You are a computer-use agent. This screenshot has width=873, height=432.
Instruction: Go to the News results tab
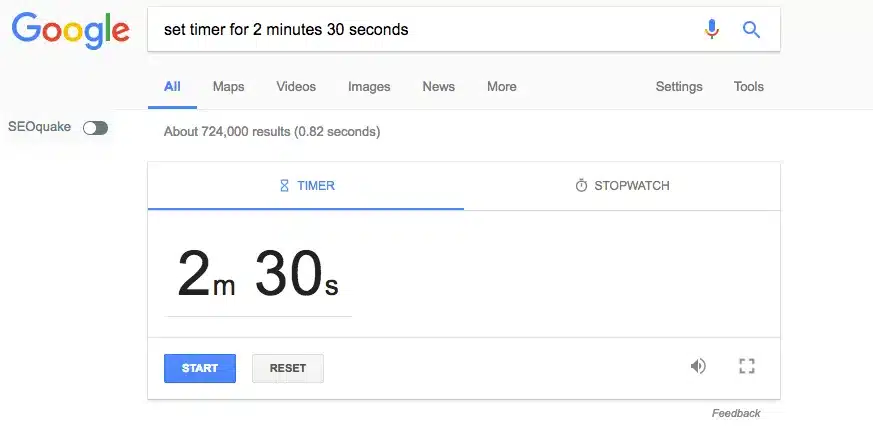coord(438,87)
